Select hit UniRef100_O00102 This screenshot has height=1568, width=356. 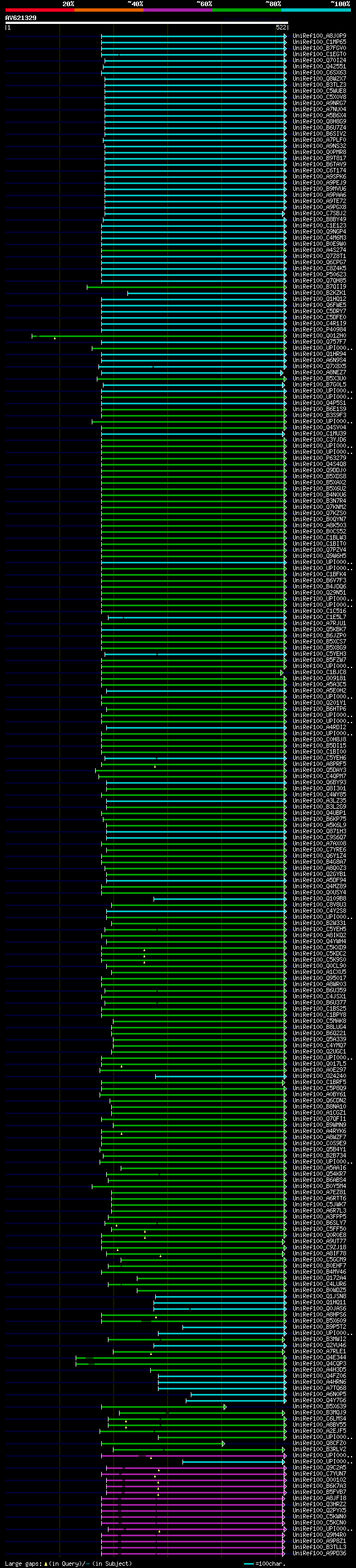(x=319, y=1480)
